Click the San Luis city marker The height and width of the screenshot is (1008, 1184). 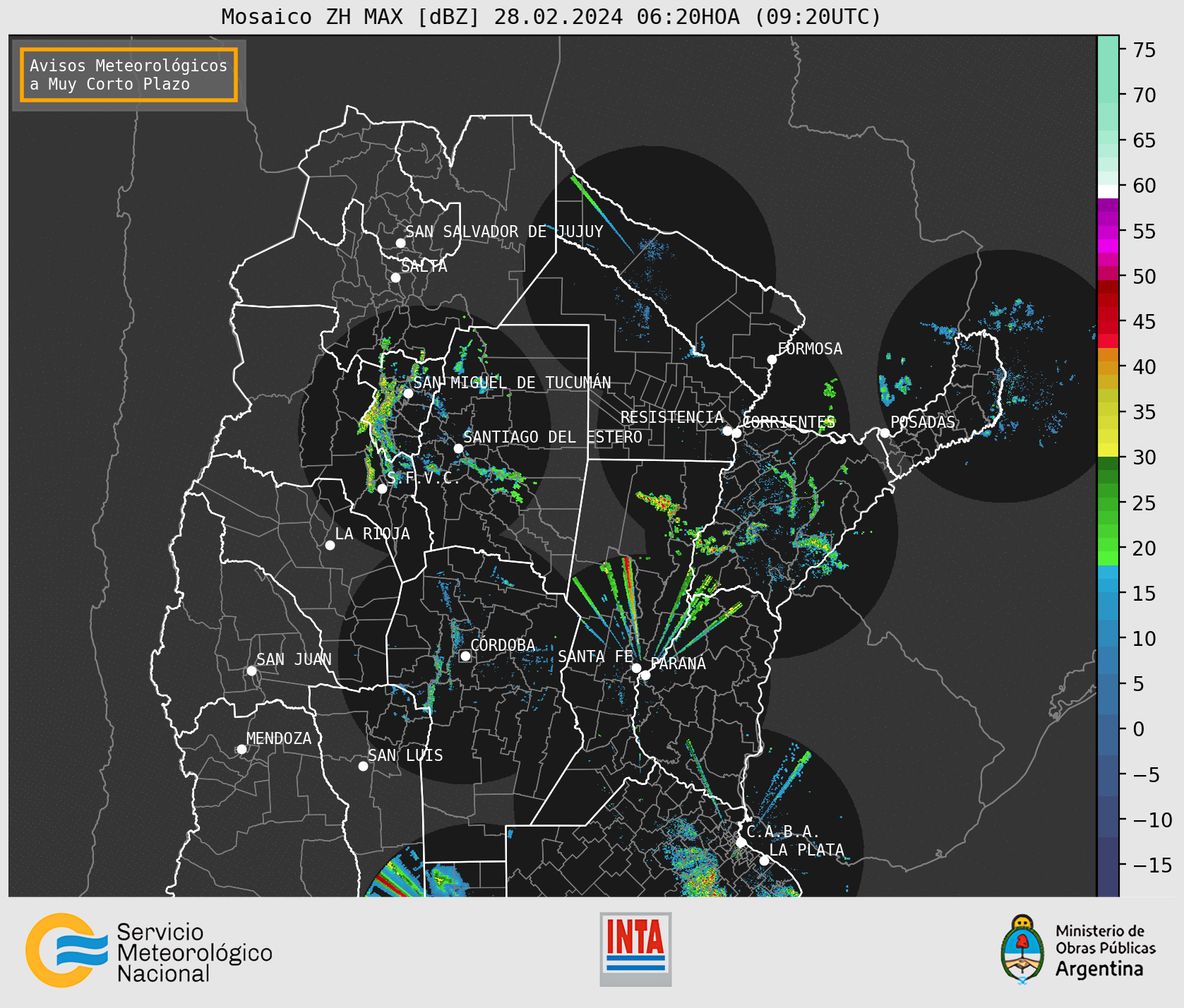363,766
